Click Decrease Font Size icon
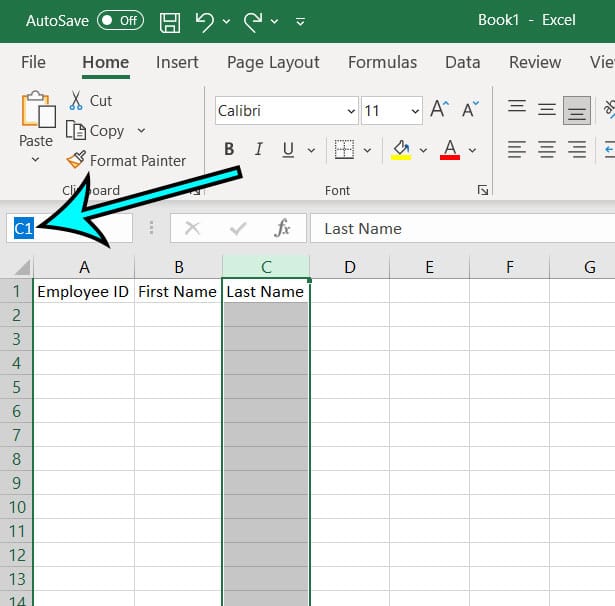Image resolution: width=615 pixels, height=606 pixels. pyautogui.click(x=470, y=109)
